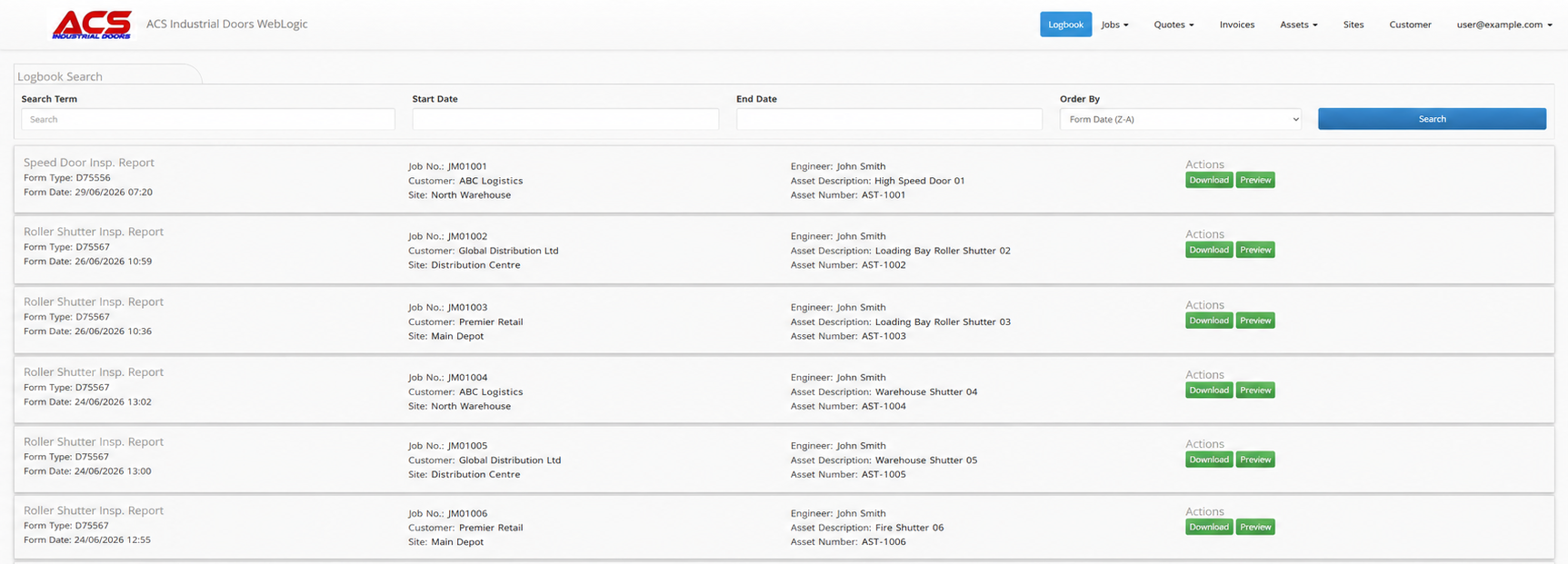1568x564 pixels.
Task: Click into the Start Date field
Action: pyautogui.click(x=565, y=119)
